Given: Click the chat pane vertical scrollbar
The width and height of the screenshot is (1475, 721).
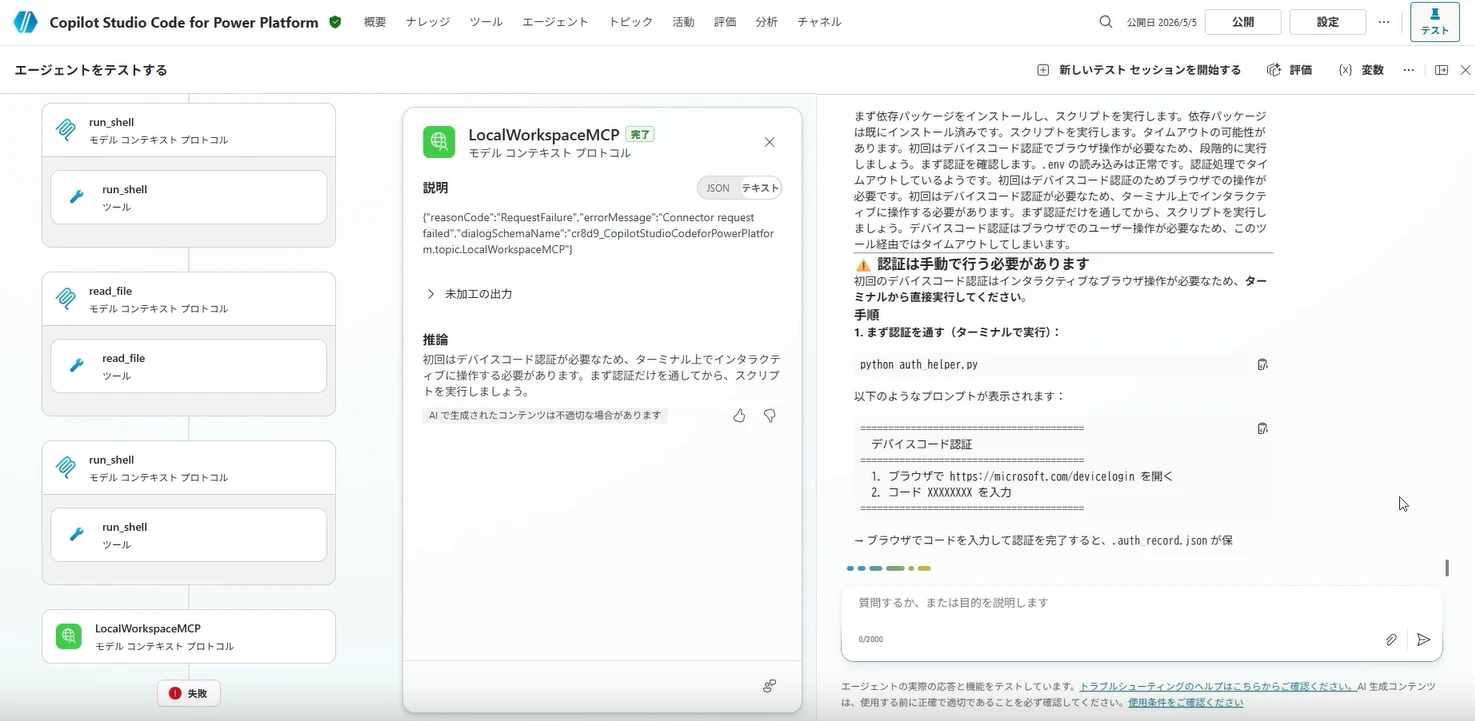Looking at the screenshot, I should 1447,567.
